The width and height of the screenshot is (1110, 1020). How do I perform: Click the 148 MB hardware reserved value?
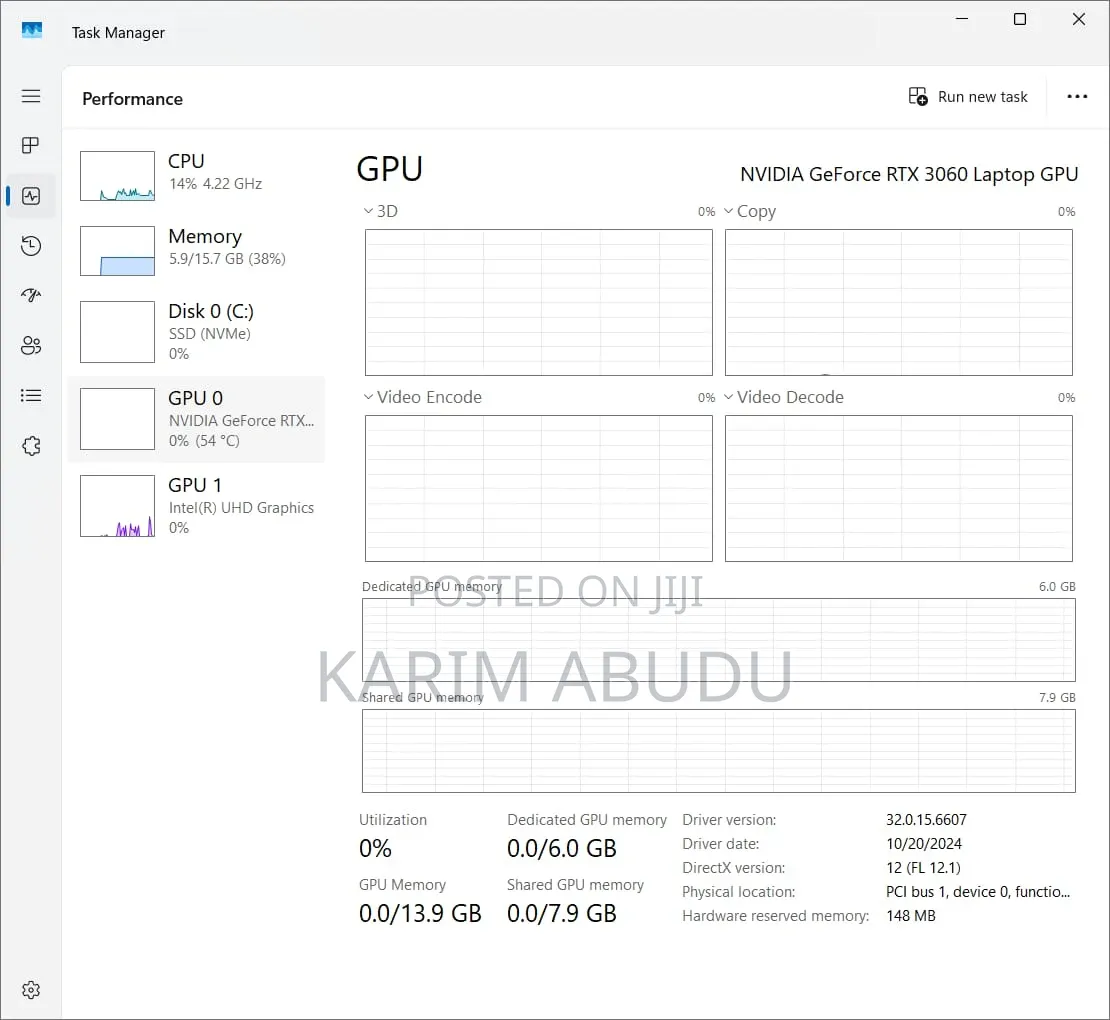[910, 916]
